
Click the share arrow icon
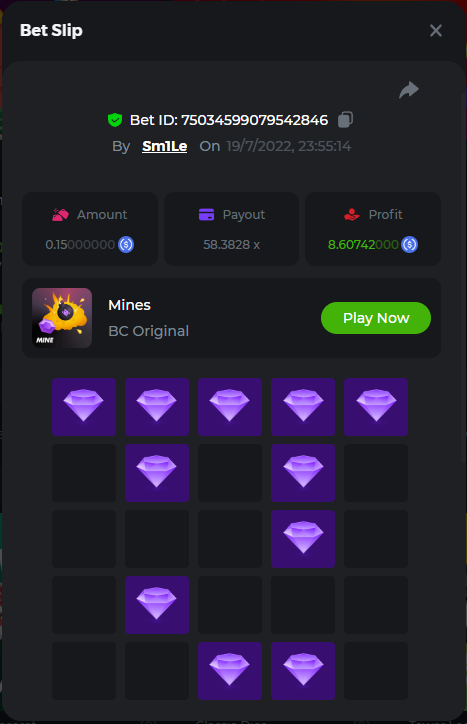(x=409, y=90)
